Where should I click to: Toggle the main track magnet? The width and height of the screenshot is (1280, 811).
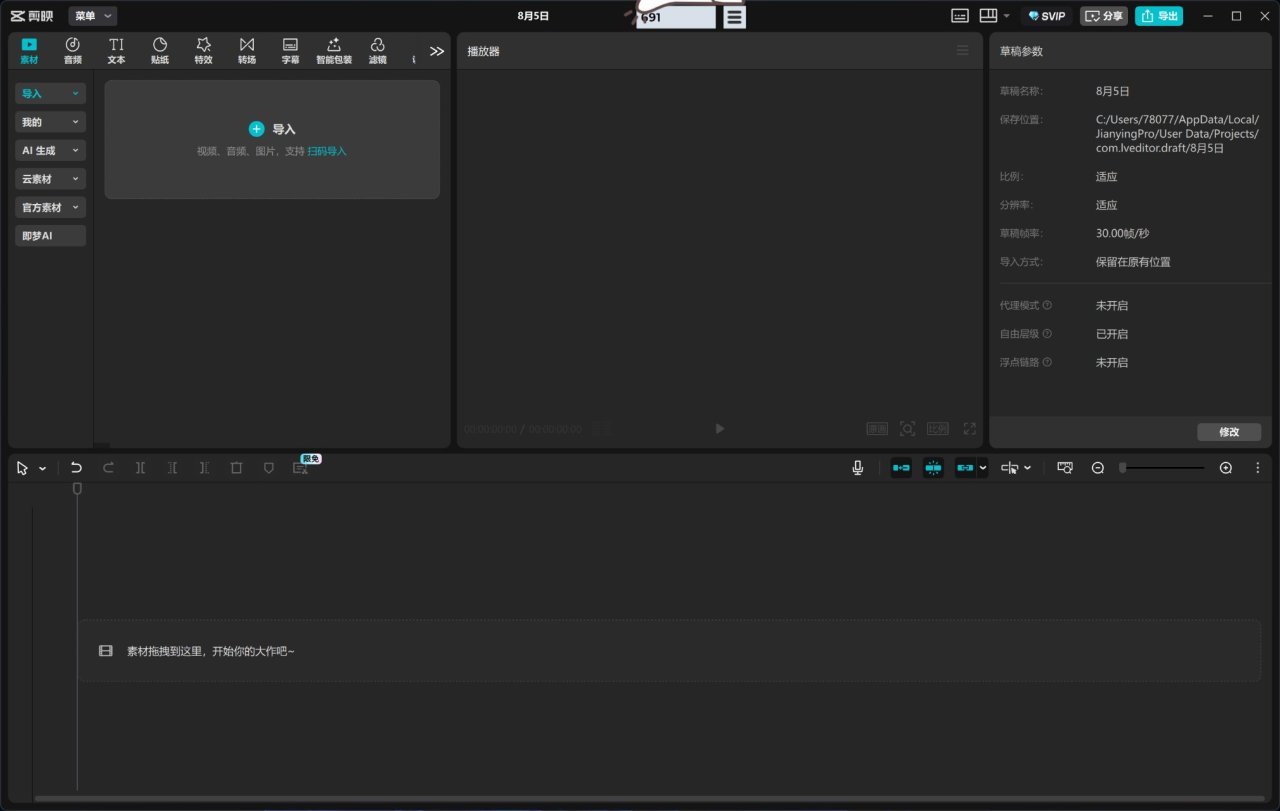pos(901,467)
